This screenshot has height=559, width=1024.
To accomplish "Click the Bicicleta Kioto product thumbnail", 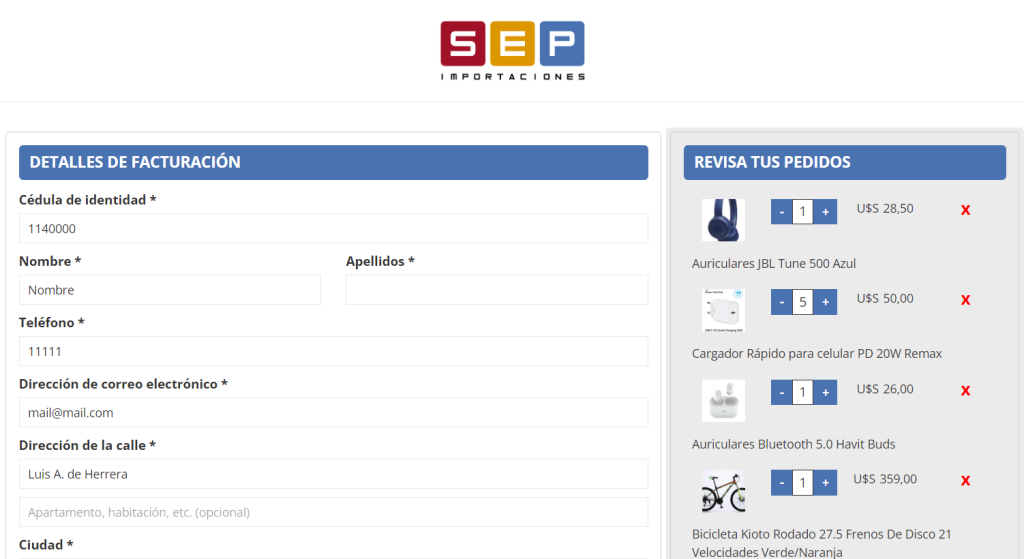I will point(723,491).
